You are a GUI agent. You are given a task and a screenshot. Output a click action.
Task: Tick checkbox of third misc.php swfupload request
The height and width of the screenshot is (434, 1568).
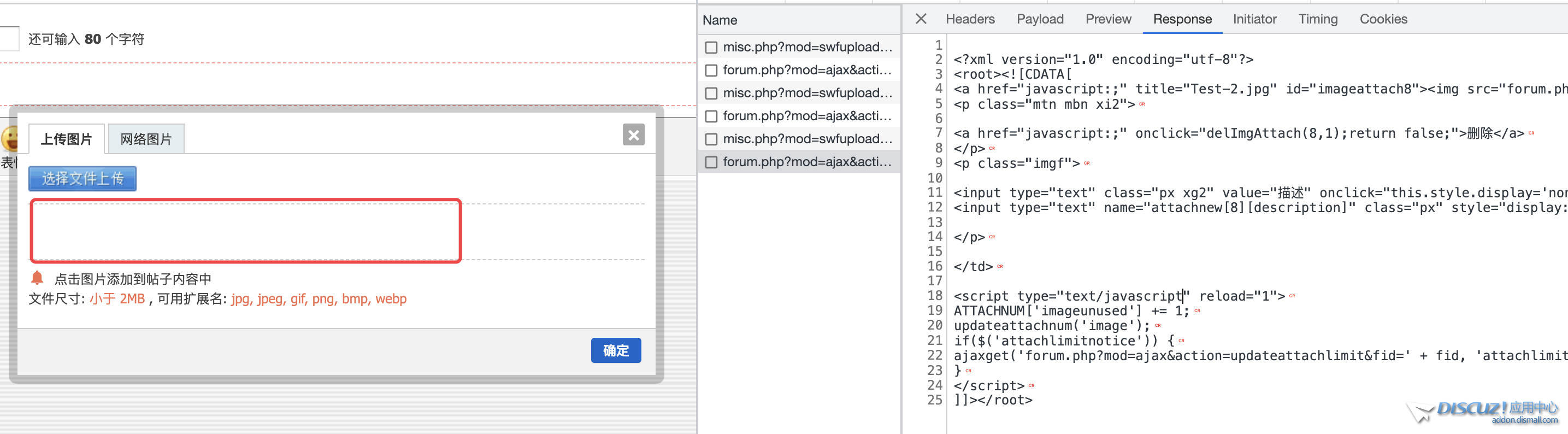(711, 139)
